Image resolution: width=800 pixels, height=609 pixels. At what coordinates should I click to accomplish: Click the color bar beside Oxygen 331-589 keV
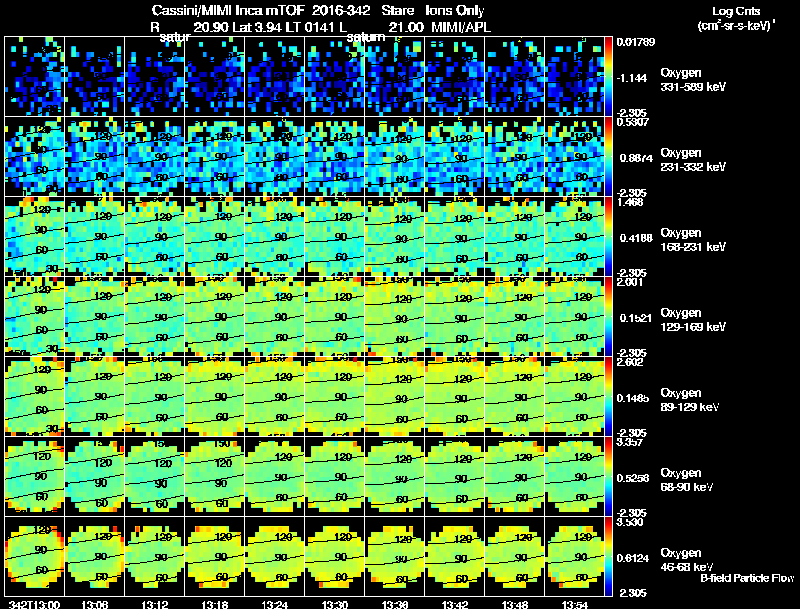[608, 77]
